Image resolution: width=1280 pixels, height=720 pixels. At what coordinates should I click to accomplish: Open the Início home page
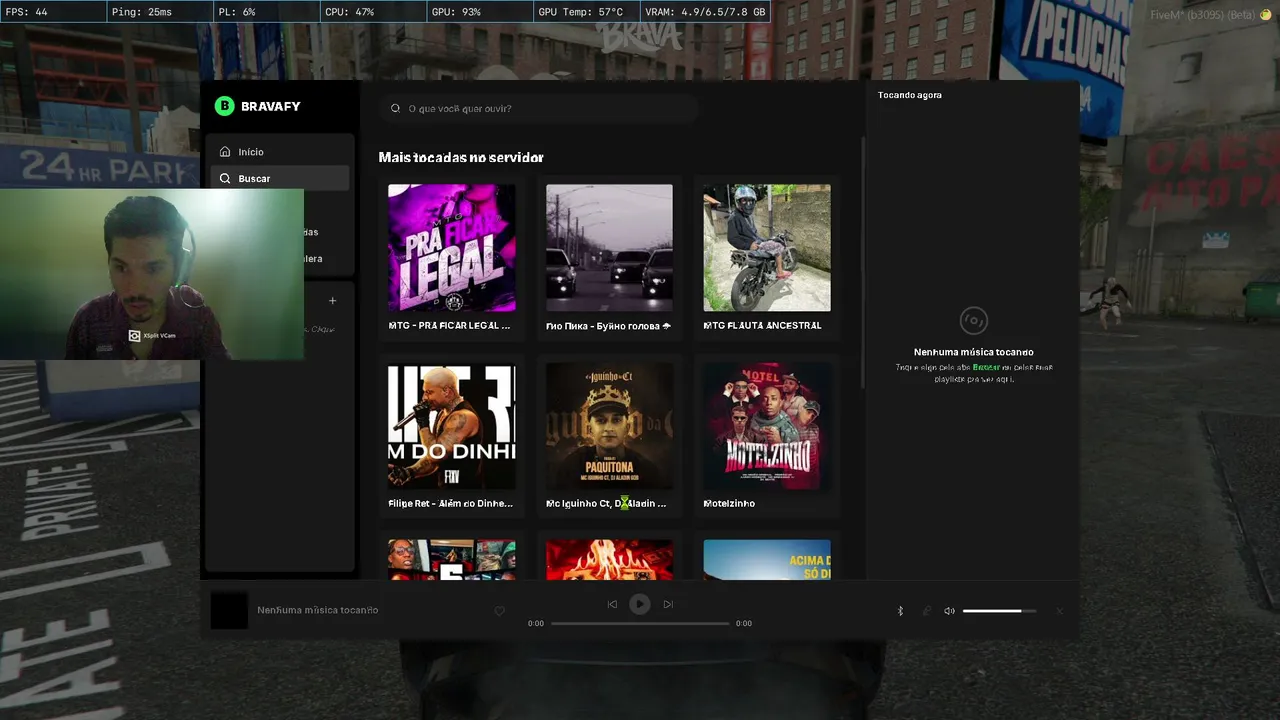pos(281,152)
